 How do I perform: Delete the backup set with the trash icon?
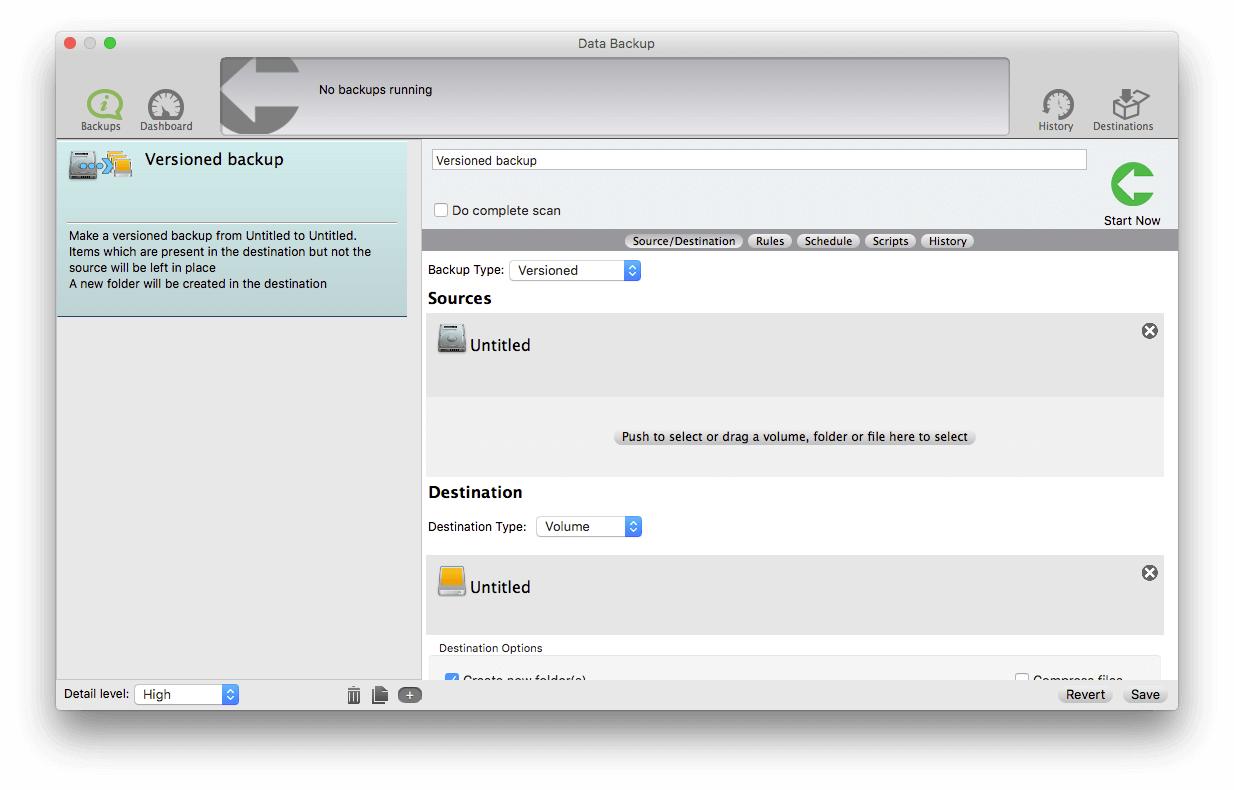tap(353, 694)
